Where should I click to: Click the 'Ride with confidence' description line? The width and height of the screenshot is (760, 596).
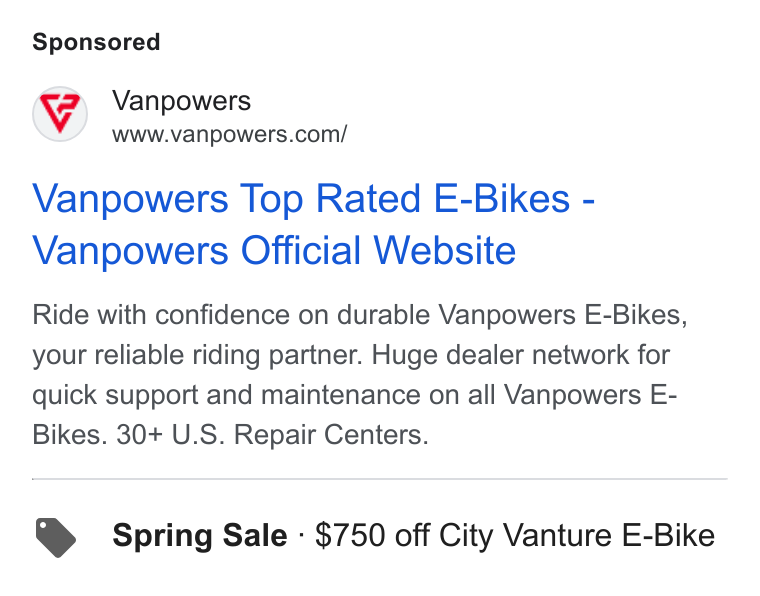point(360,315)
